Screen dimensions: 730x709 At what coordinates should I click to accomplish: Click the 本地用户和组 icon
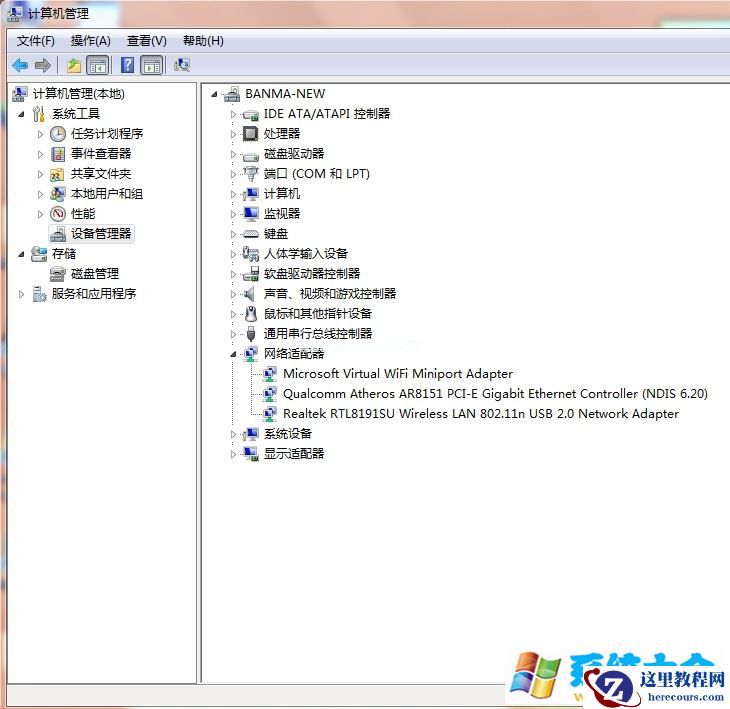click(x=57, y=194)
